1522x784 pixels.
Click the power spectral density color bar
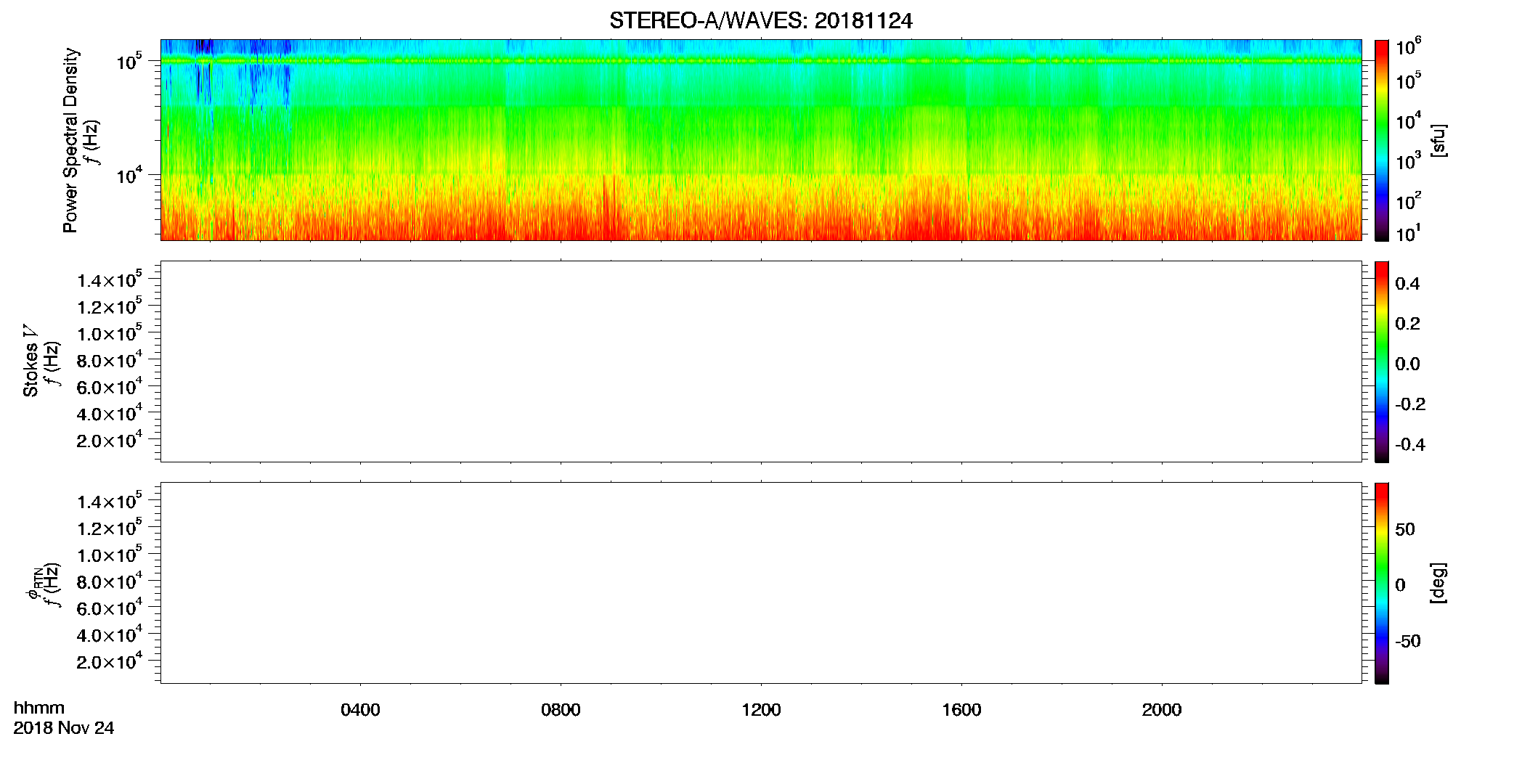[x=1381, y=140]
